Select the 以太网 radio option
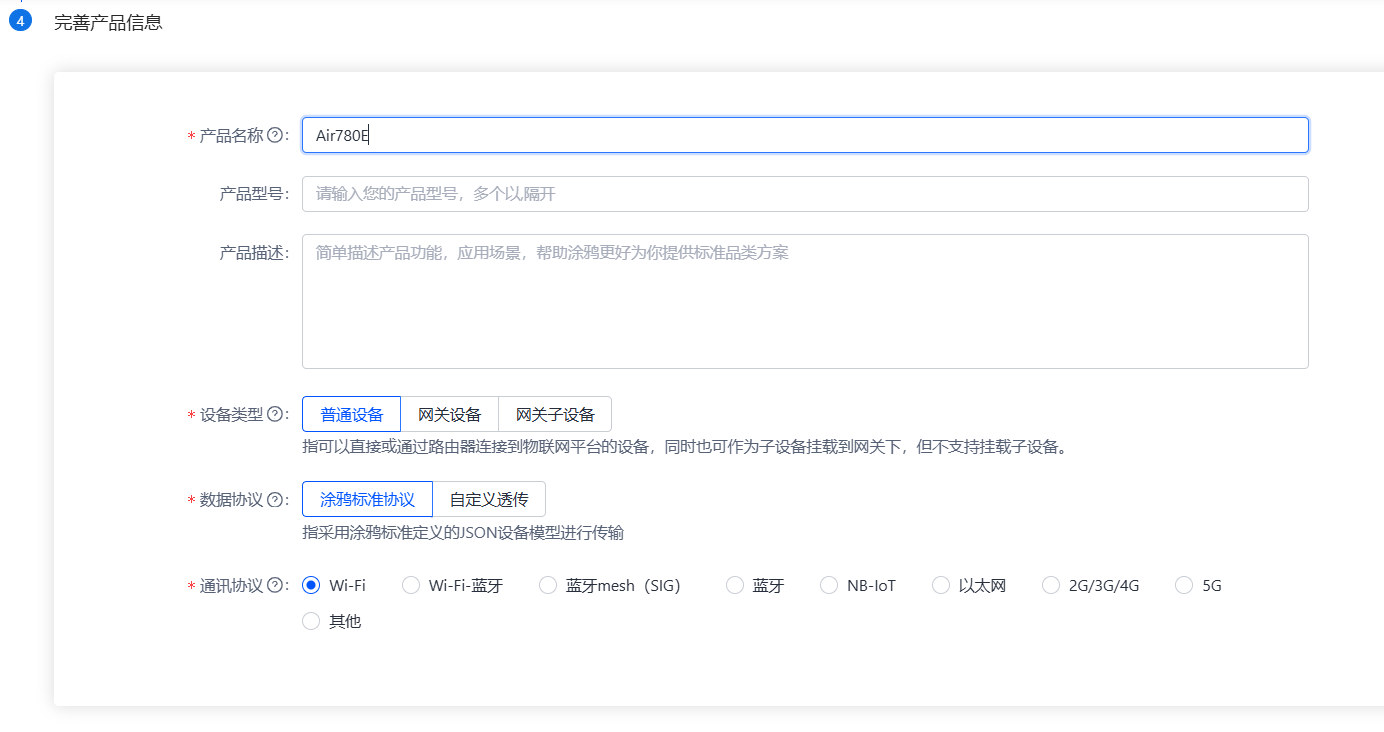This screenshot has height=732, width=1384. pyautogui.click(x=941, y=585)
